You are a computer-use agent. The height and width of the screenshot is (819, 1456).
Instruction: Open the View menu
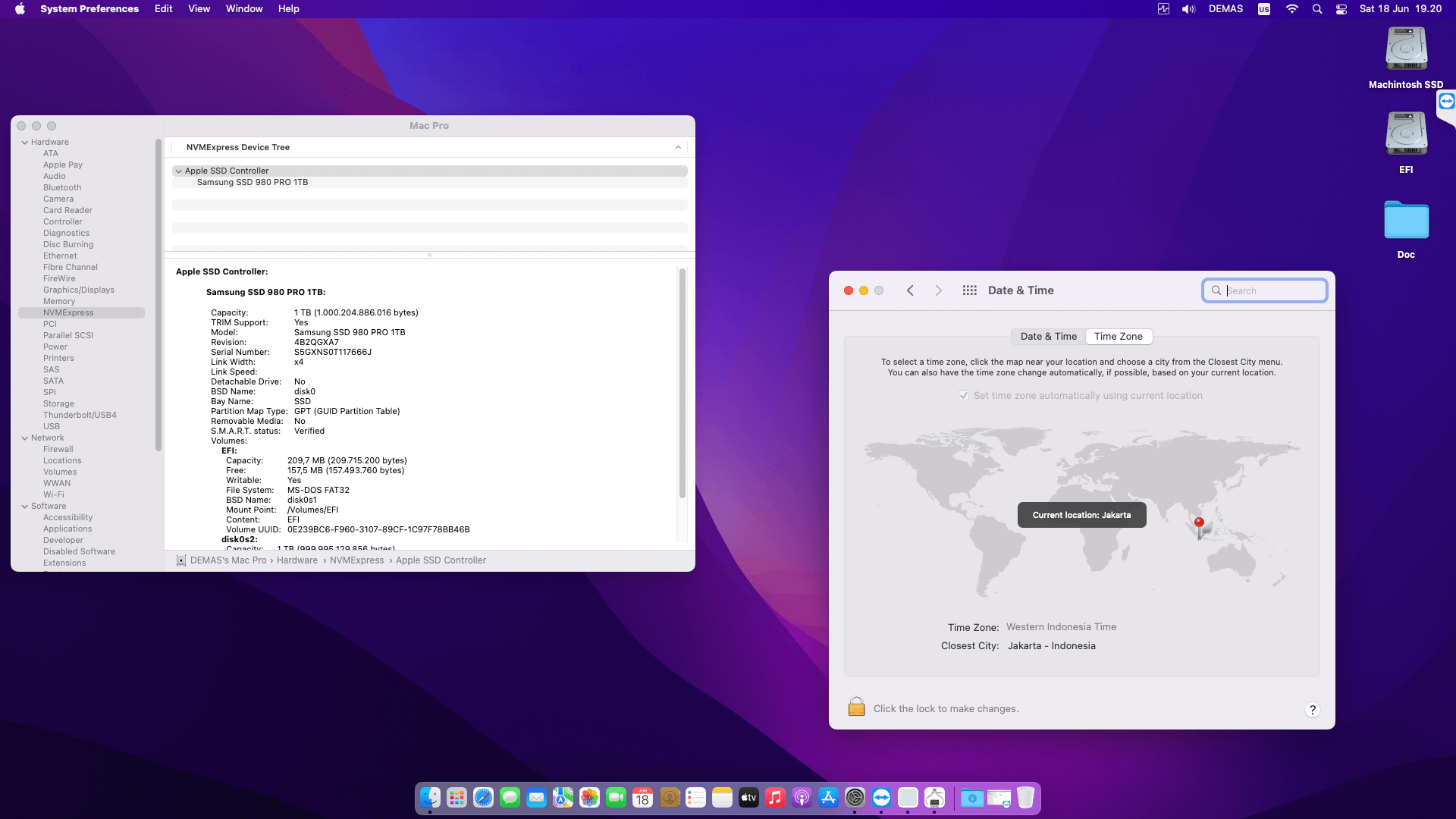[x=199, y=9]
